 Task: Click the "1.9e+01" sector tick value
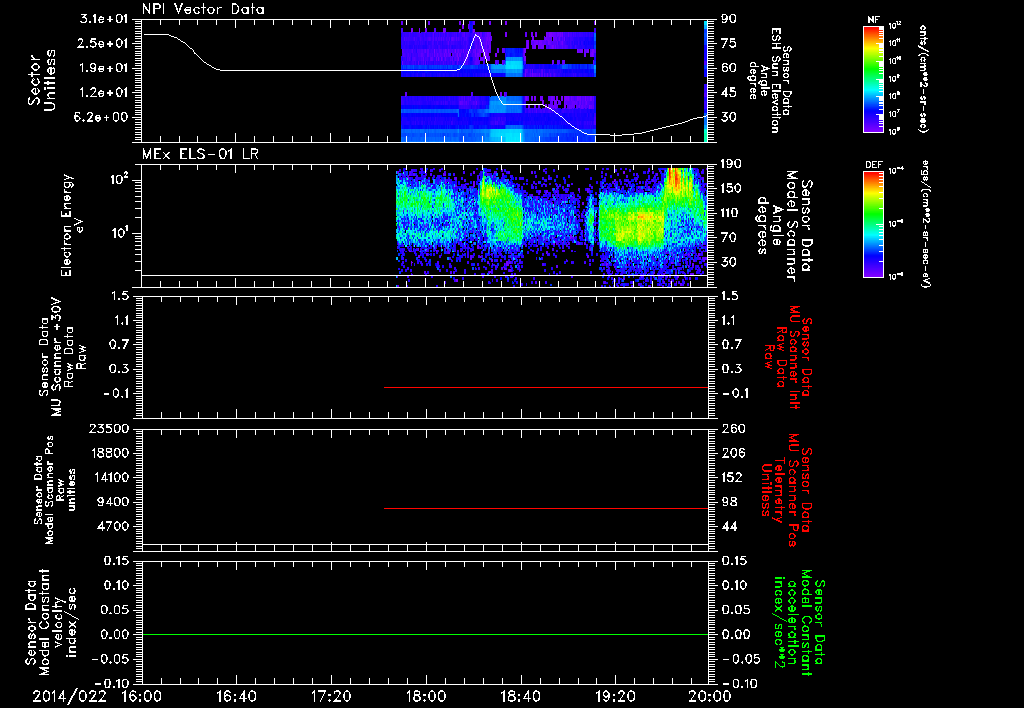point(103,68)
